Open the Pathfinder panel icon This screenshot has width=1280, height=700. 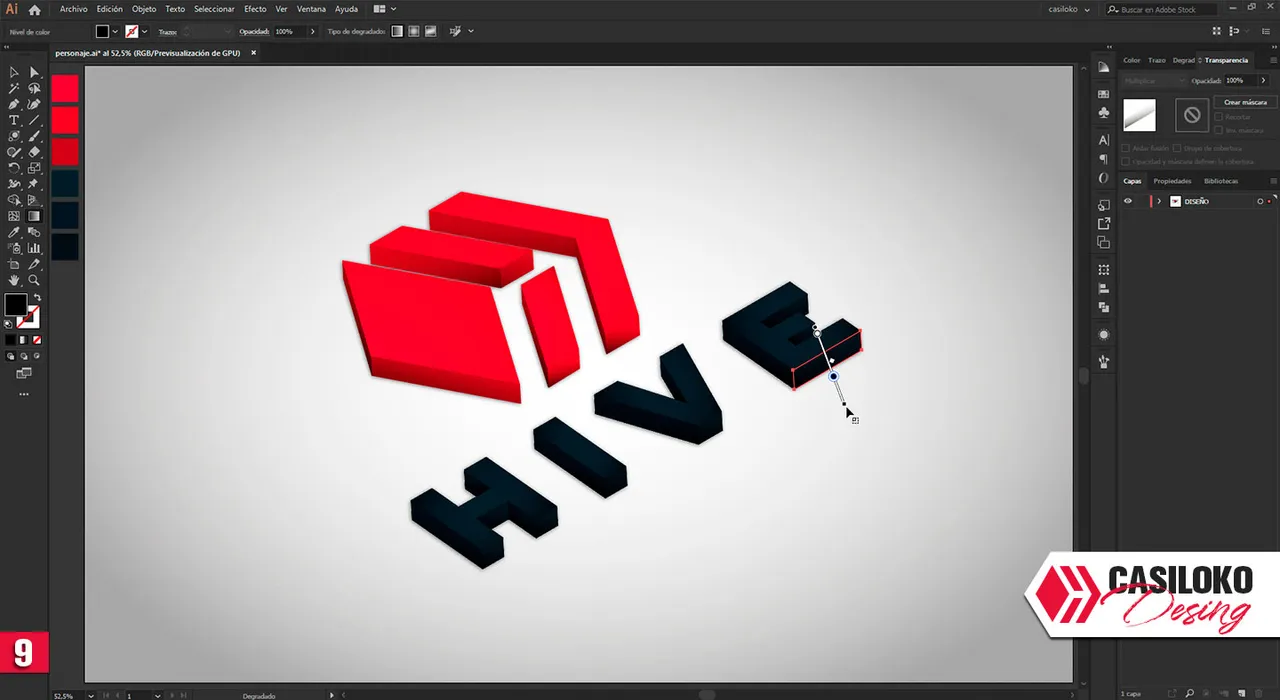tap(1103, 307)
